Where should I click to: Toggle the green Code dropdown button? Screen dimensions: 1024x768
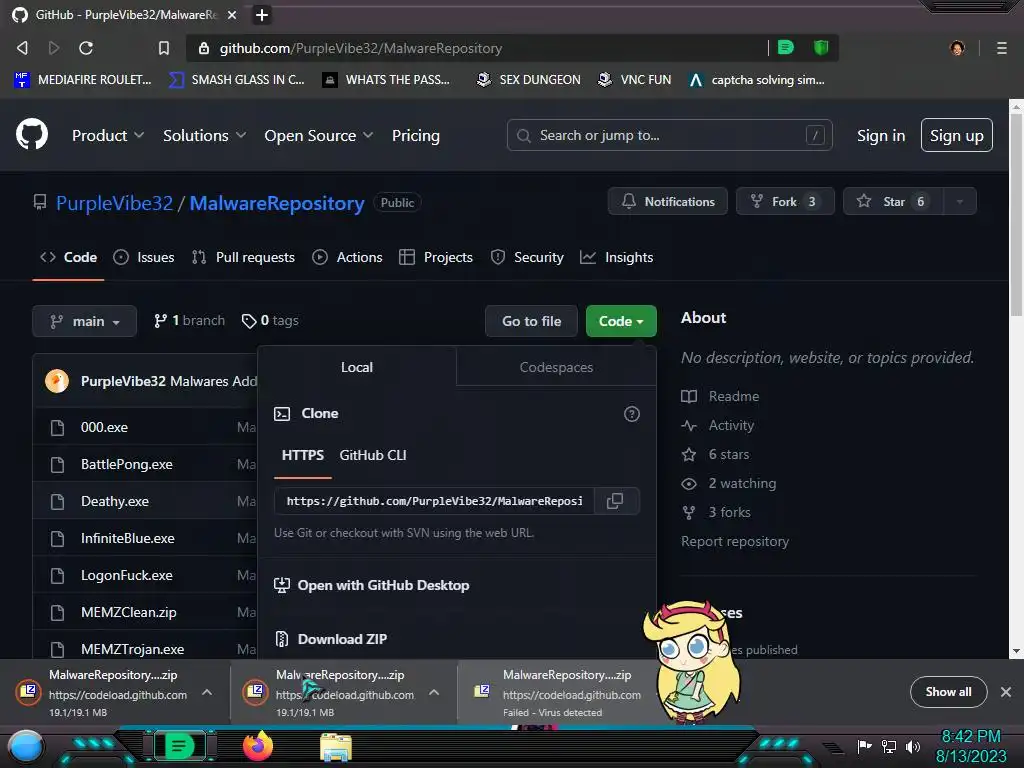(621, 321)
